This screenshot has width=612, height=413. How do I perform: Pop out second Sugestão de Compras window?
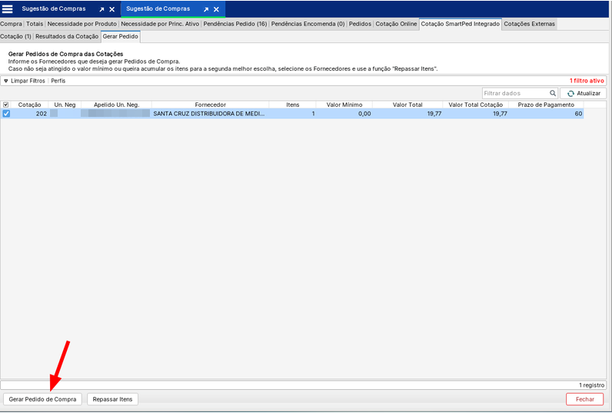[x=205, y=8]
